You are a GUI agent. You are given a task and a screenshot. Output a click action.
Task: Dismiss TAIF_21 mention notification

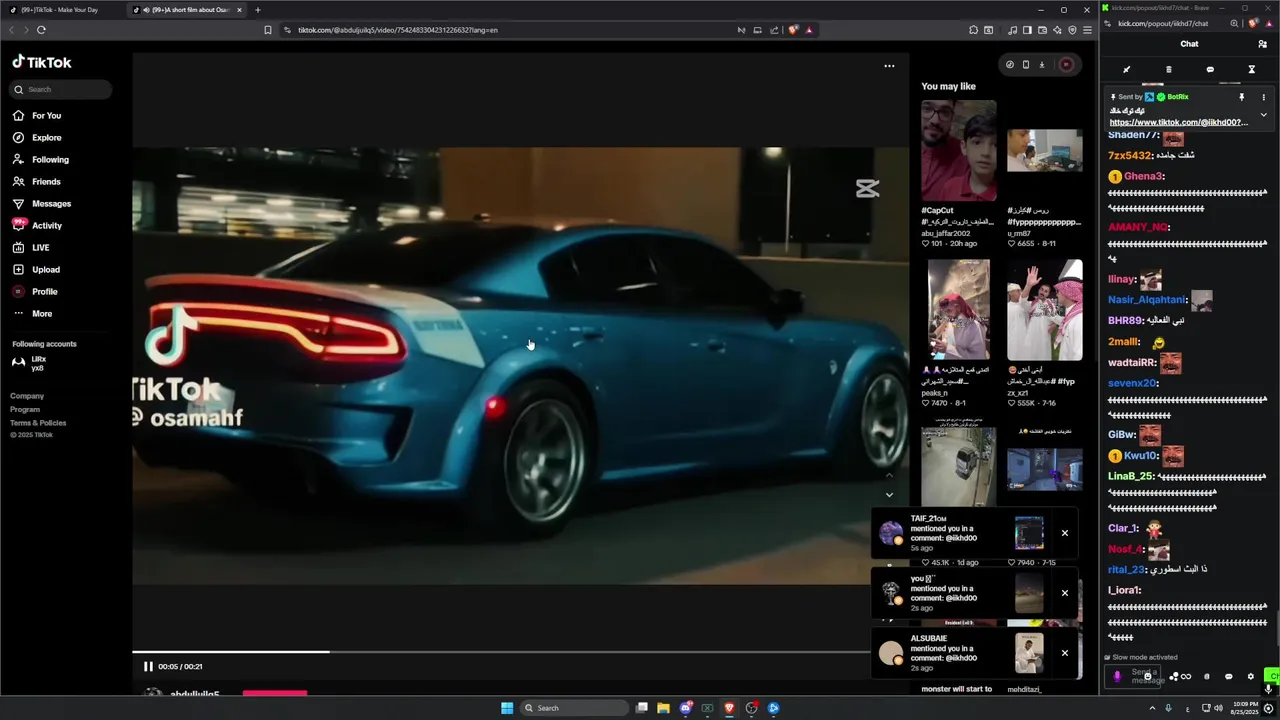point(1065,533)
